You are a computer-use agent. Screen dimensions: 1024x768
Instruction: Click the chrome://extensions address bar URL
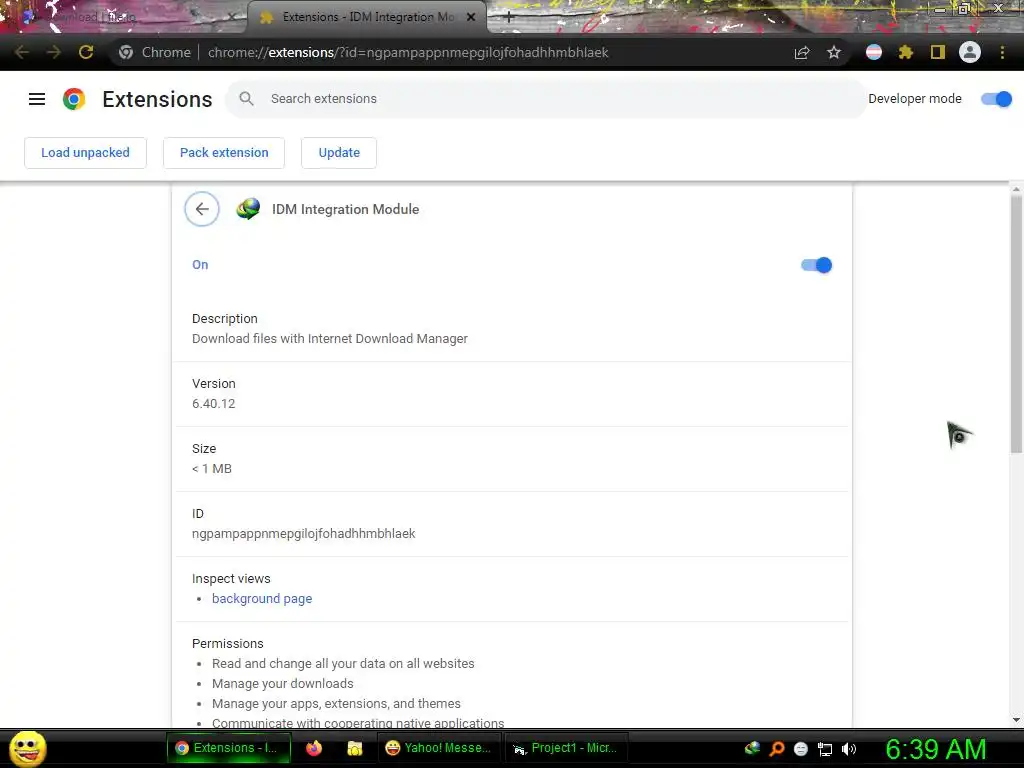pyautogui.click(x=408, y=52)
